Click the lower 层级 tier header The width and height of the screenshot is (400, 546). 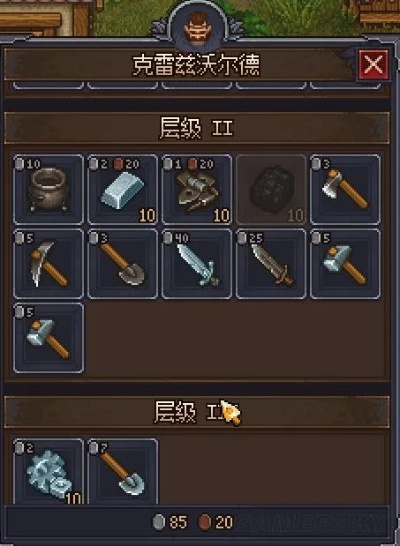coord(197,412)
